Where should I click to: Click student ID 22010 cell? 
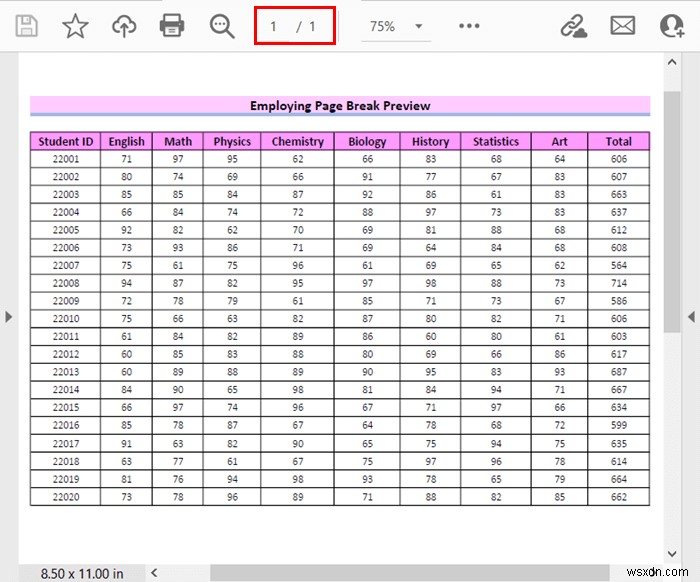(66, 319)
